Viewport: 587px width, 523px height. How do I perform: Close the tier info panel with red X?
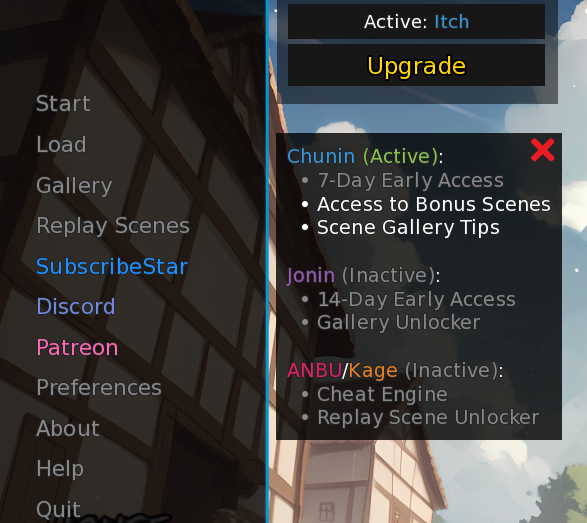(x=542, y=150)
